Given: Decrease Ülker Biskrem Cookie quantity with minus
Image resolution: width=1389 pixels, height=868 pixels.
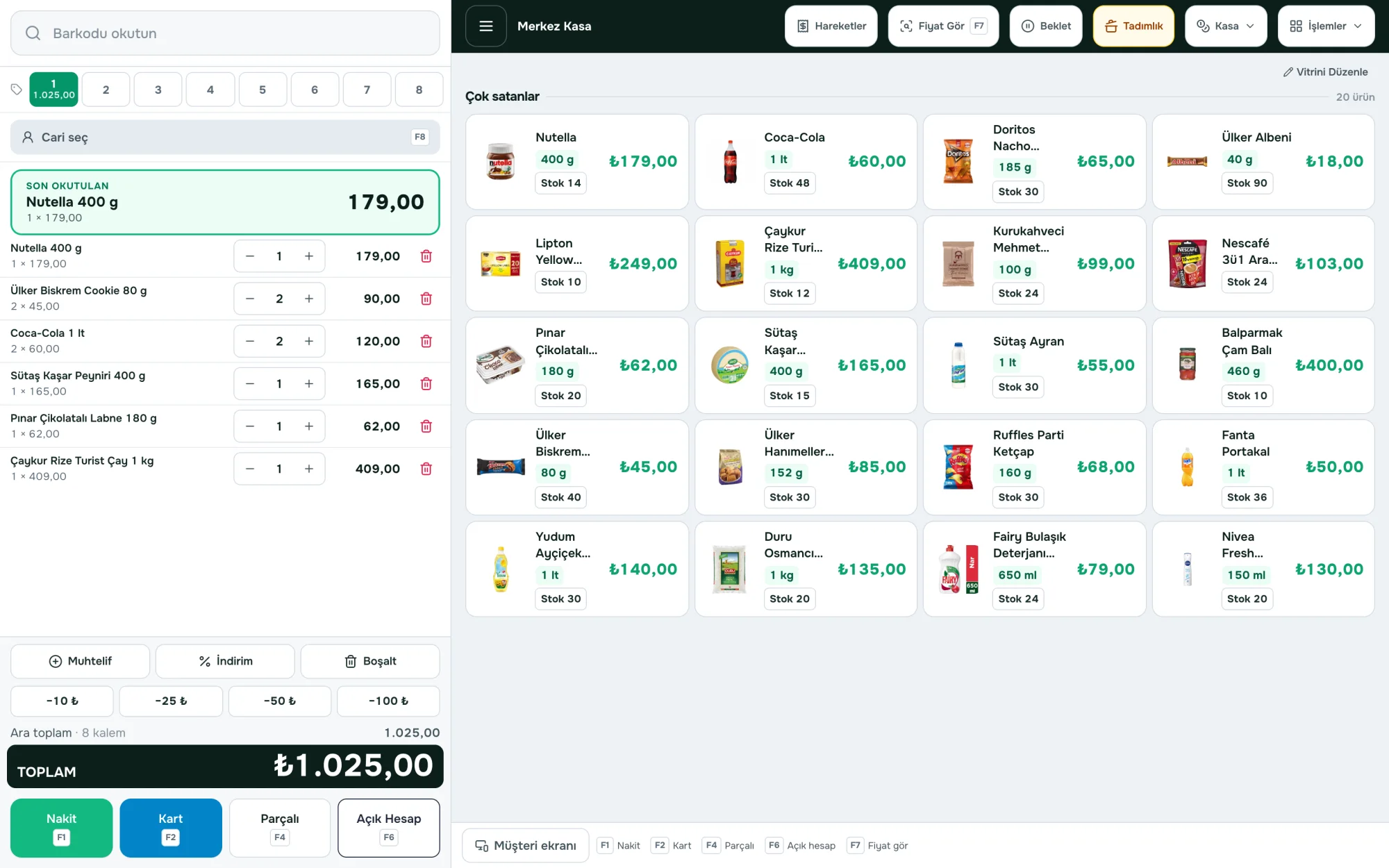Looking at the screenshot, I should click(x=250, y=299).
